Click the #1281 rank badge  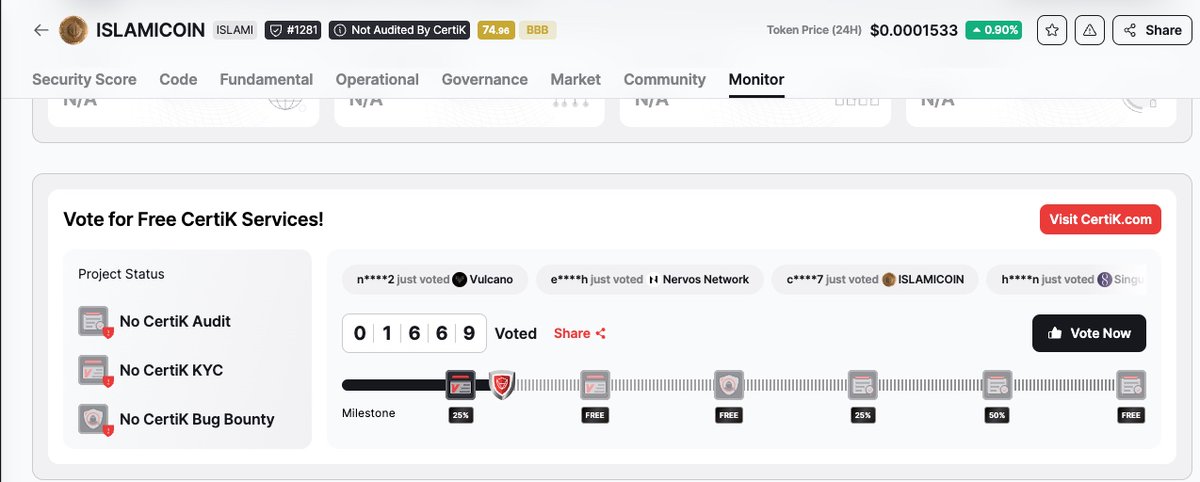293,30
